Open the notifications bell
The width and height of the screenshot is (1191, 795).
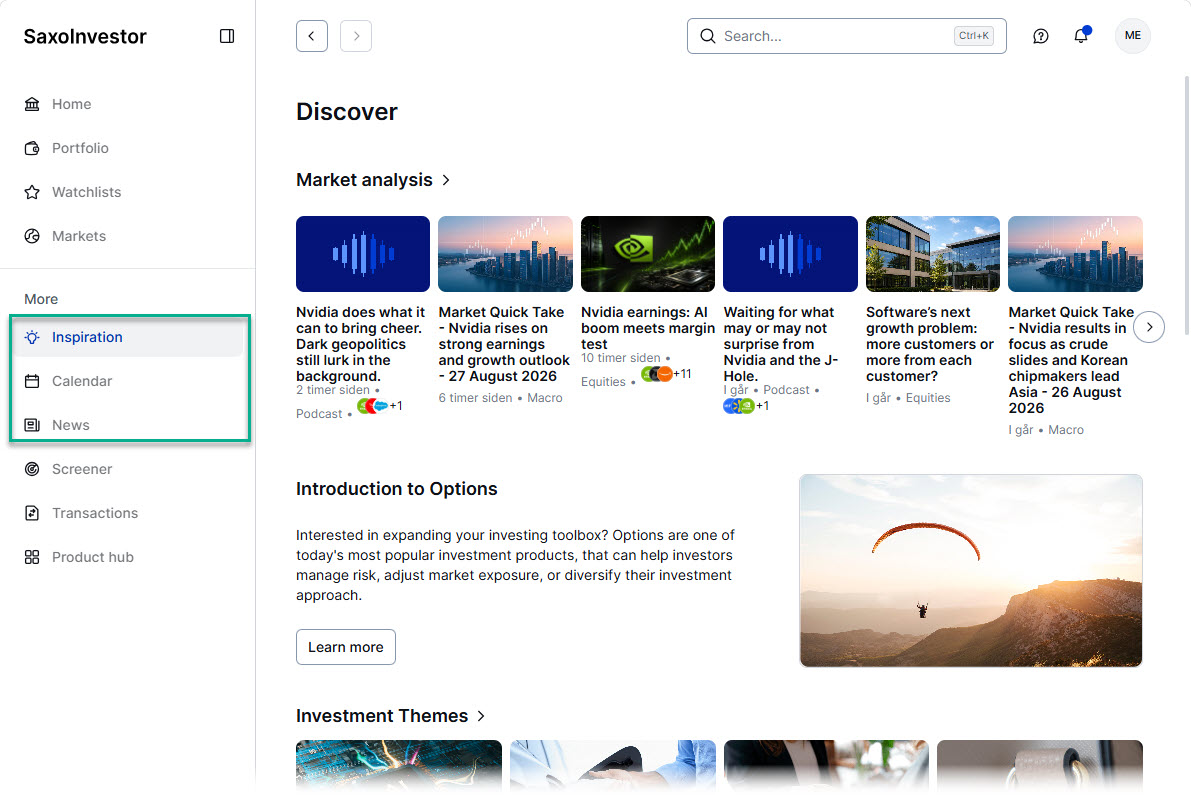pyautogui.click(x=1081, y=36)
